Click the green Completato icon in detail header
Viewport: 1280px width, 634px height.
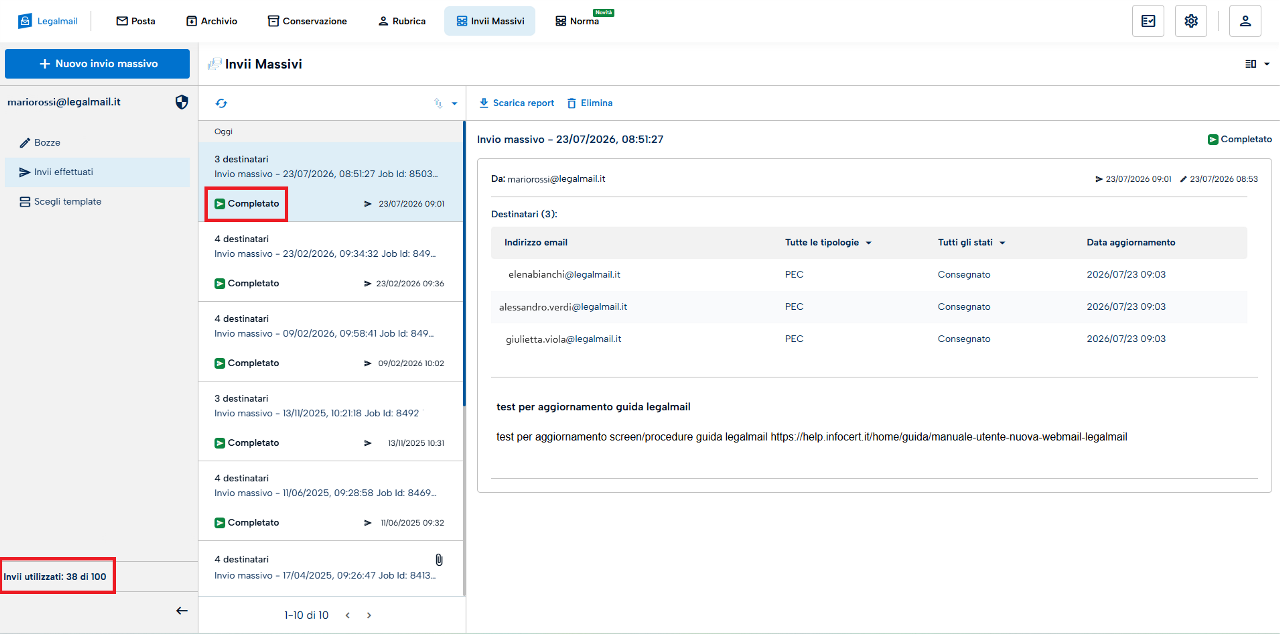1213,140
